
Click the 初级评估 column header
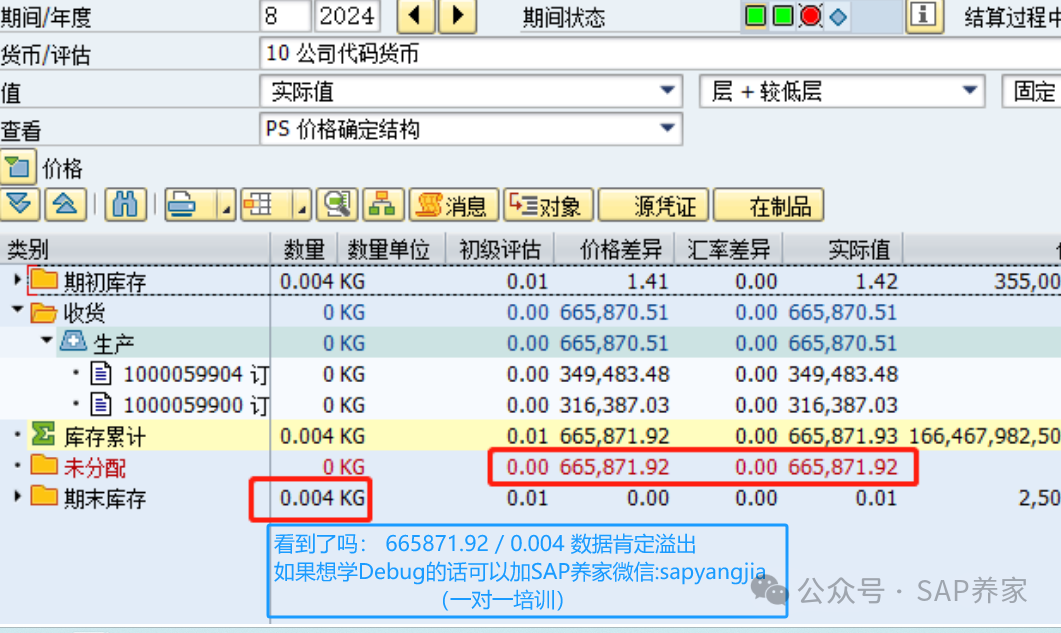pos(500,250)
